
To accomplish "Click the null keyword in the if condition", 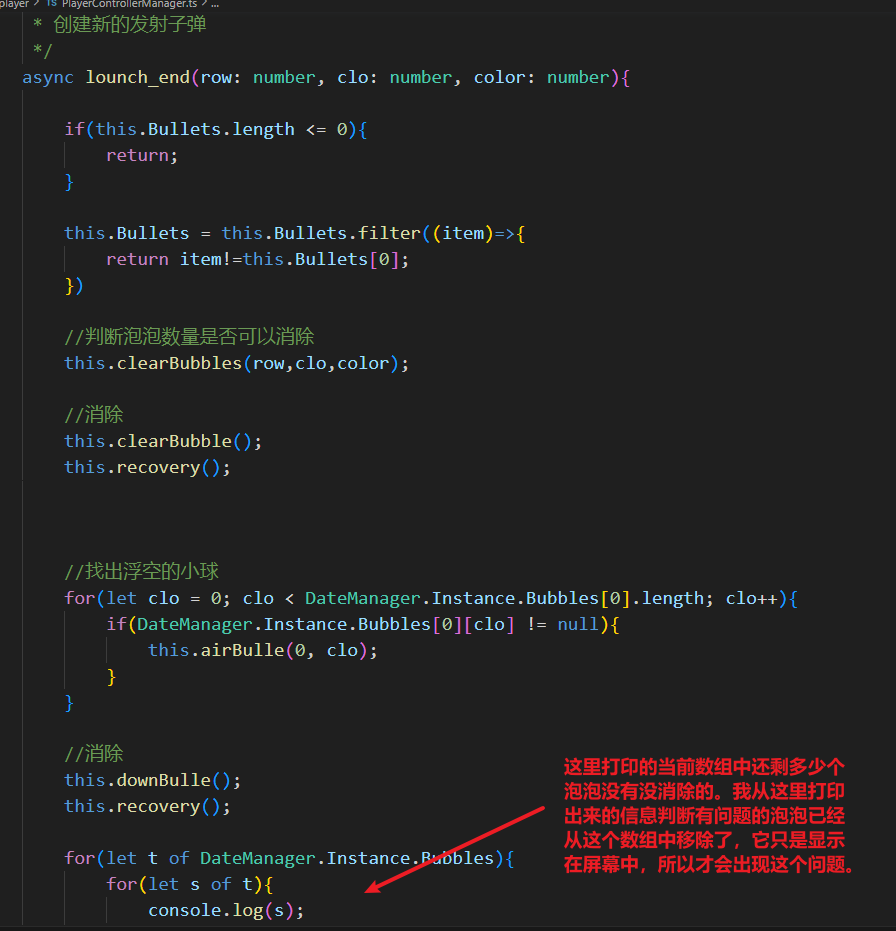I will 578,624.
